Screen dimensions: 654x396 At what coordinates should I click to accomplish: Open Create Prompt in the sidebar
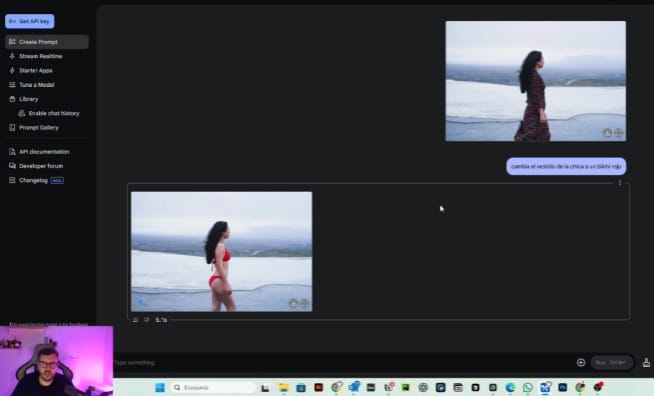pos(47,42)
